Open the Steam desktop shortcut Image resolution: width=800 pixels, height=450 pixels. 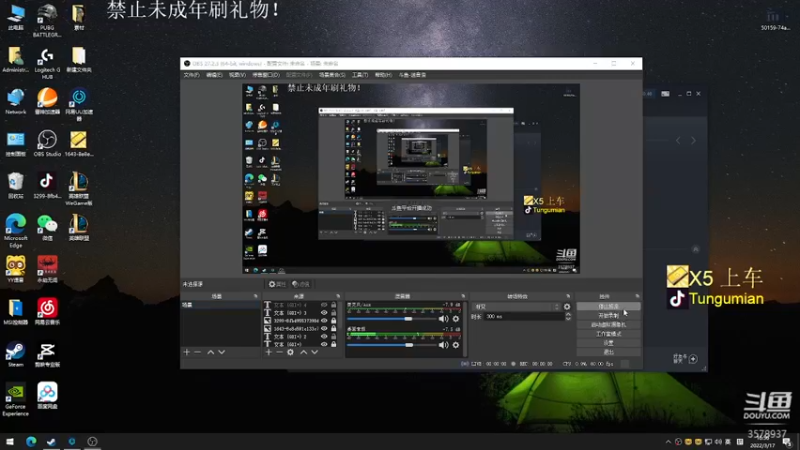tap(15, 355)
